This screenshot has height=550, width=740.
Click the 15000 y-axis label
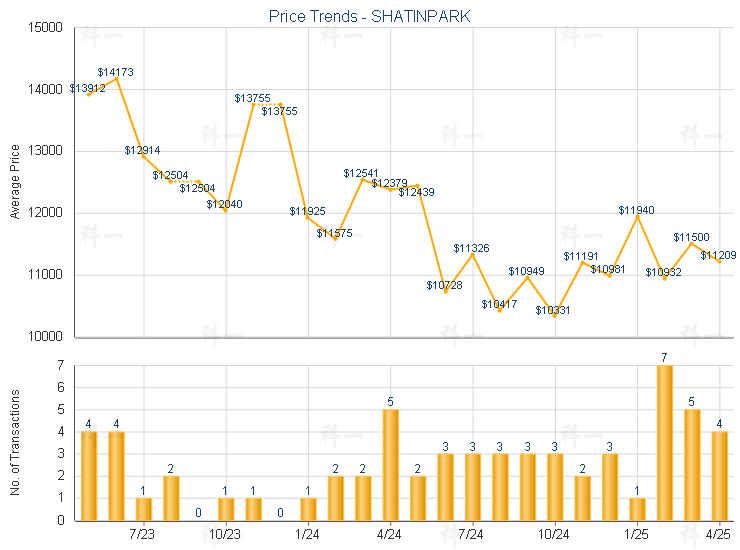pyautogui.click(x=45, y=27)
